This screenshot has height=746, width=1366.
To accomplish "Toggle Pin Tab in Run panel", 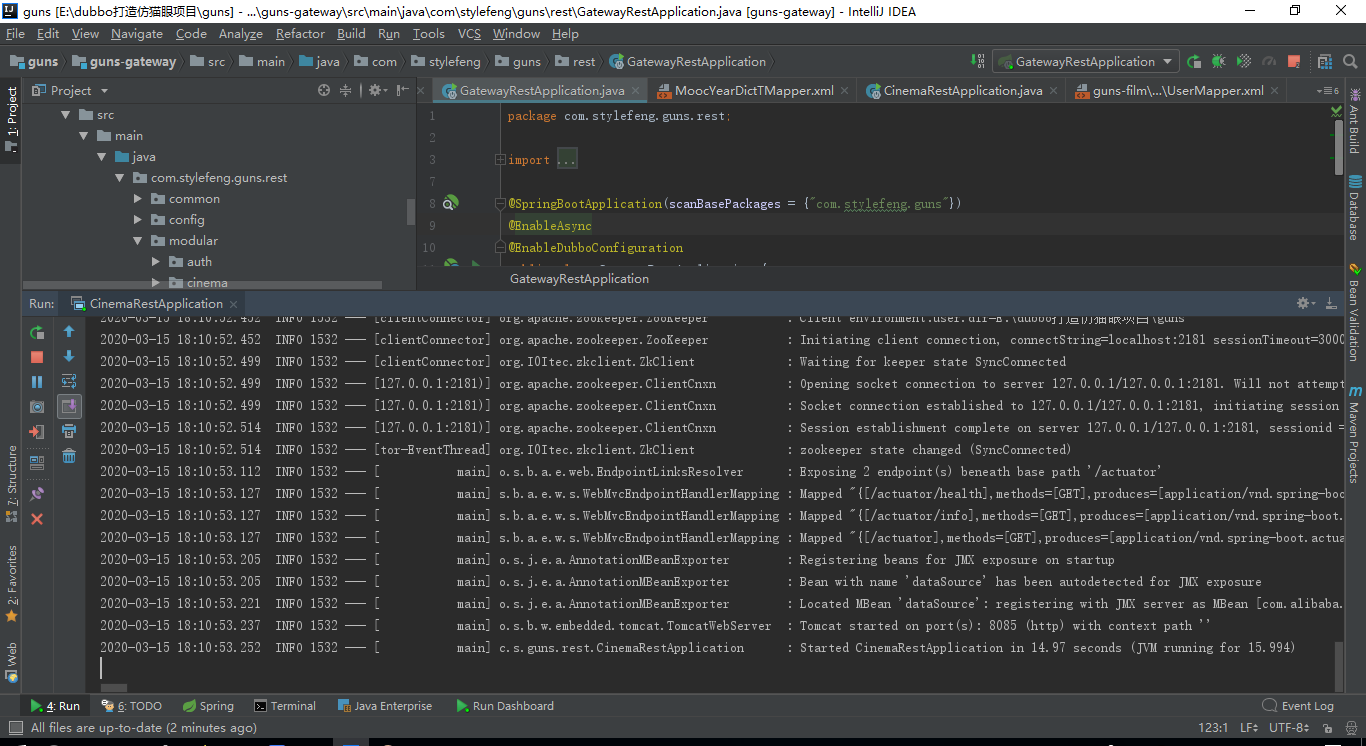I will pyautogui.click(x=37, y=494).
